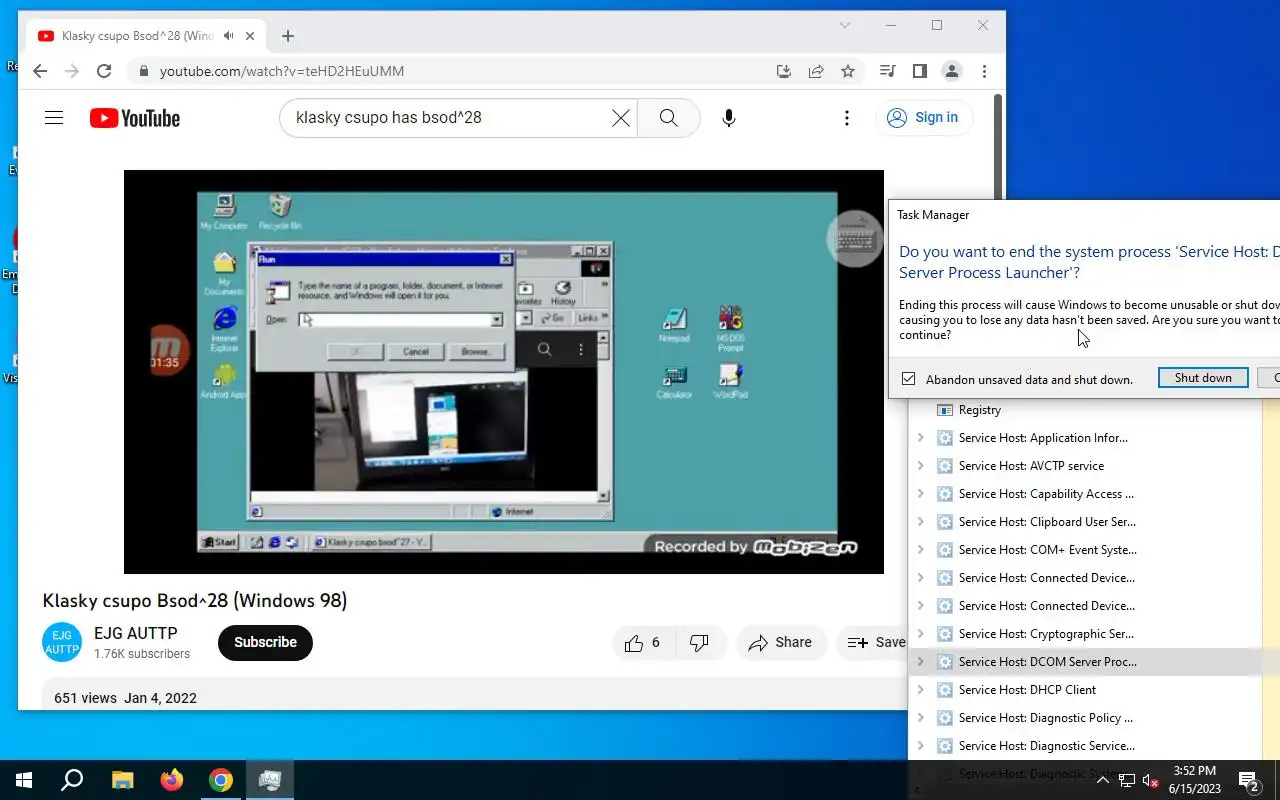Expand Service Host: DHCP Client row

pos(920,690)
